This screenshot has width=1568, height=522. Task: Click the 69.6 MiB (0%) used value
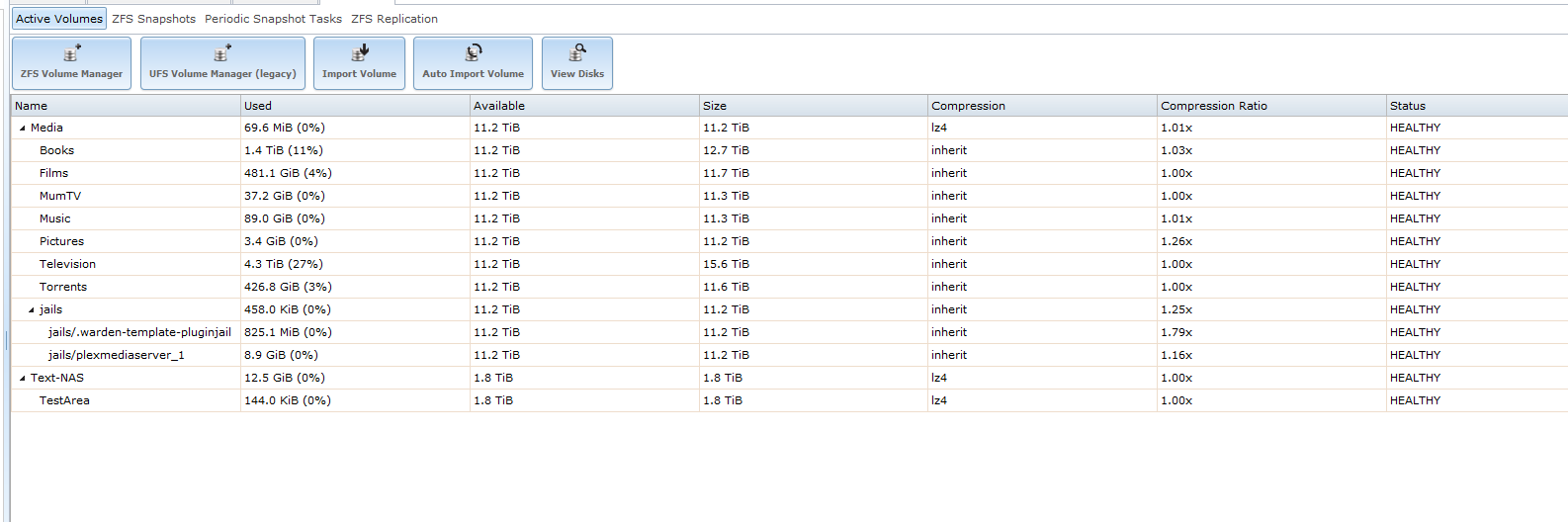click(x=285, y=128)
